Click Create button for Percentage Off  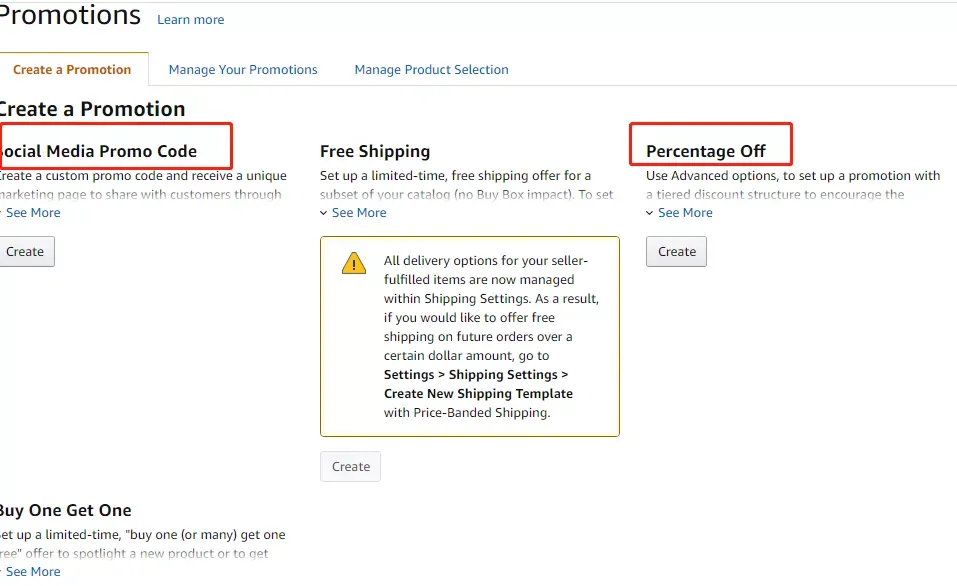[676, 251]
